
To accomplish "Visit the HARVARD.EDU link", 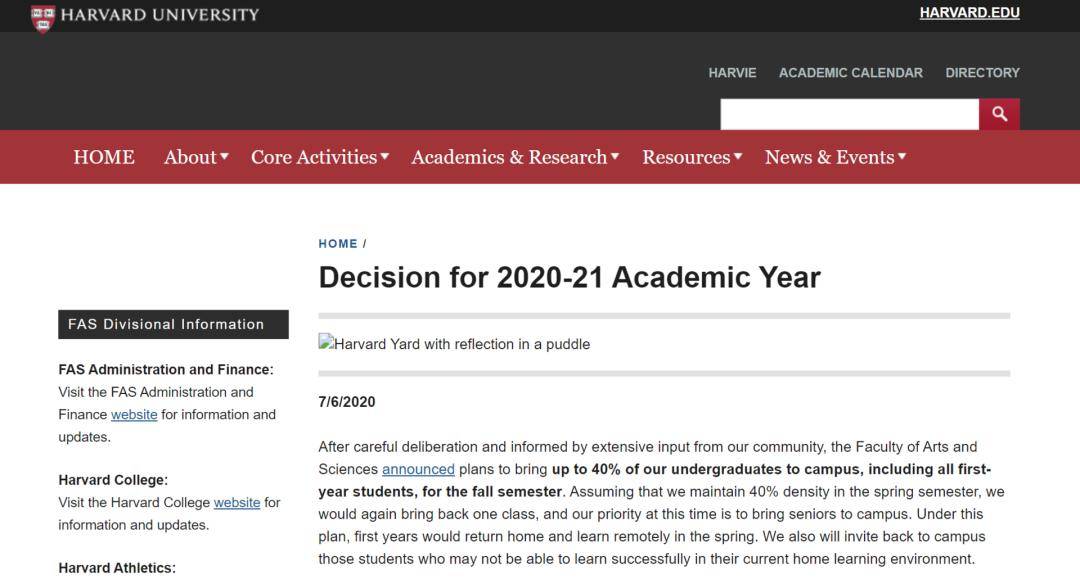I will (x=969, y=13).
